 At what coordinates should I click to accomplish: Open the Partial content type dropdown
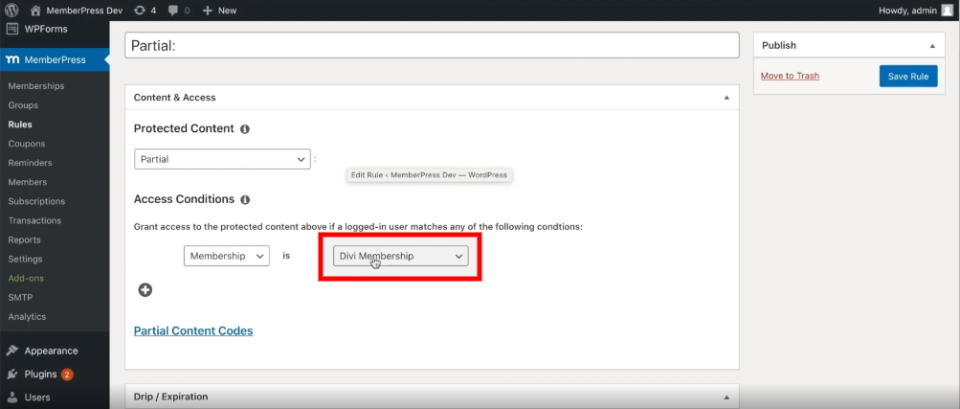[x=222, y=159]
